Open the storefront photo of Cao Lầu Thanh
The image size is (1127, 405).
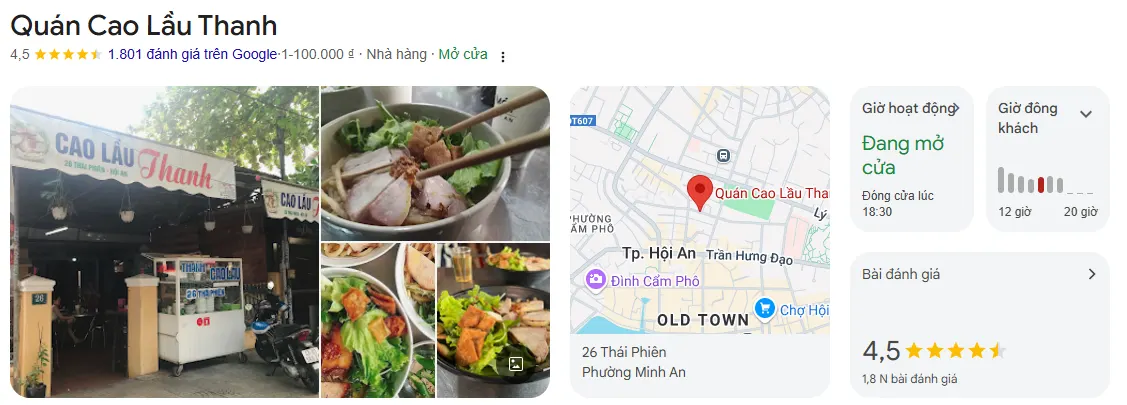(x=164, y=242)
